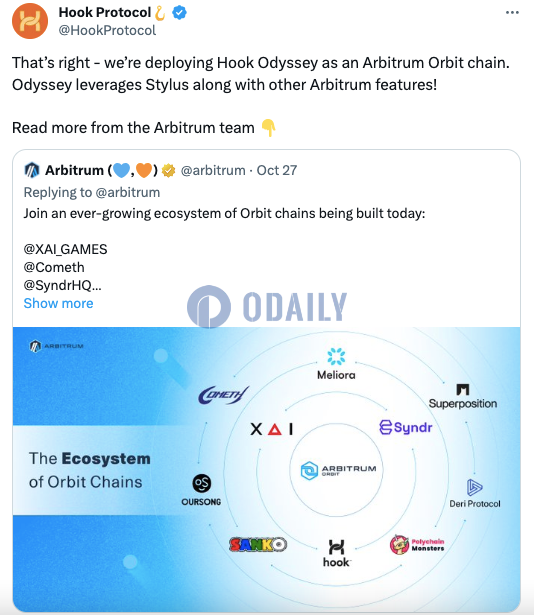Open the tweet's three-dot more options menu
The image size is (534, 615).
pyautogui.click(x=512, y=13)
